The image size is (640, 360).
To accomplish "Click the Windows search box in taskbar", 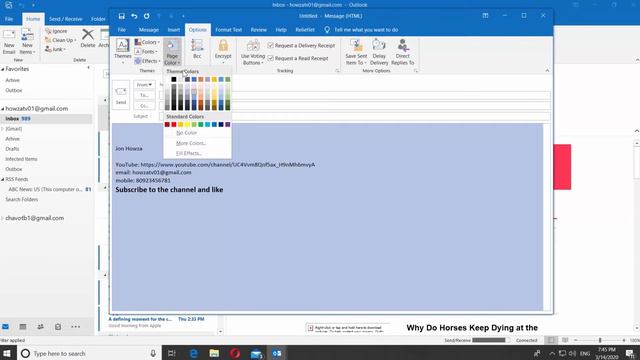I will tap(89, 353).
